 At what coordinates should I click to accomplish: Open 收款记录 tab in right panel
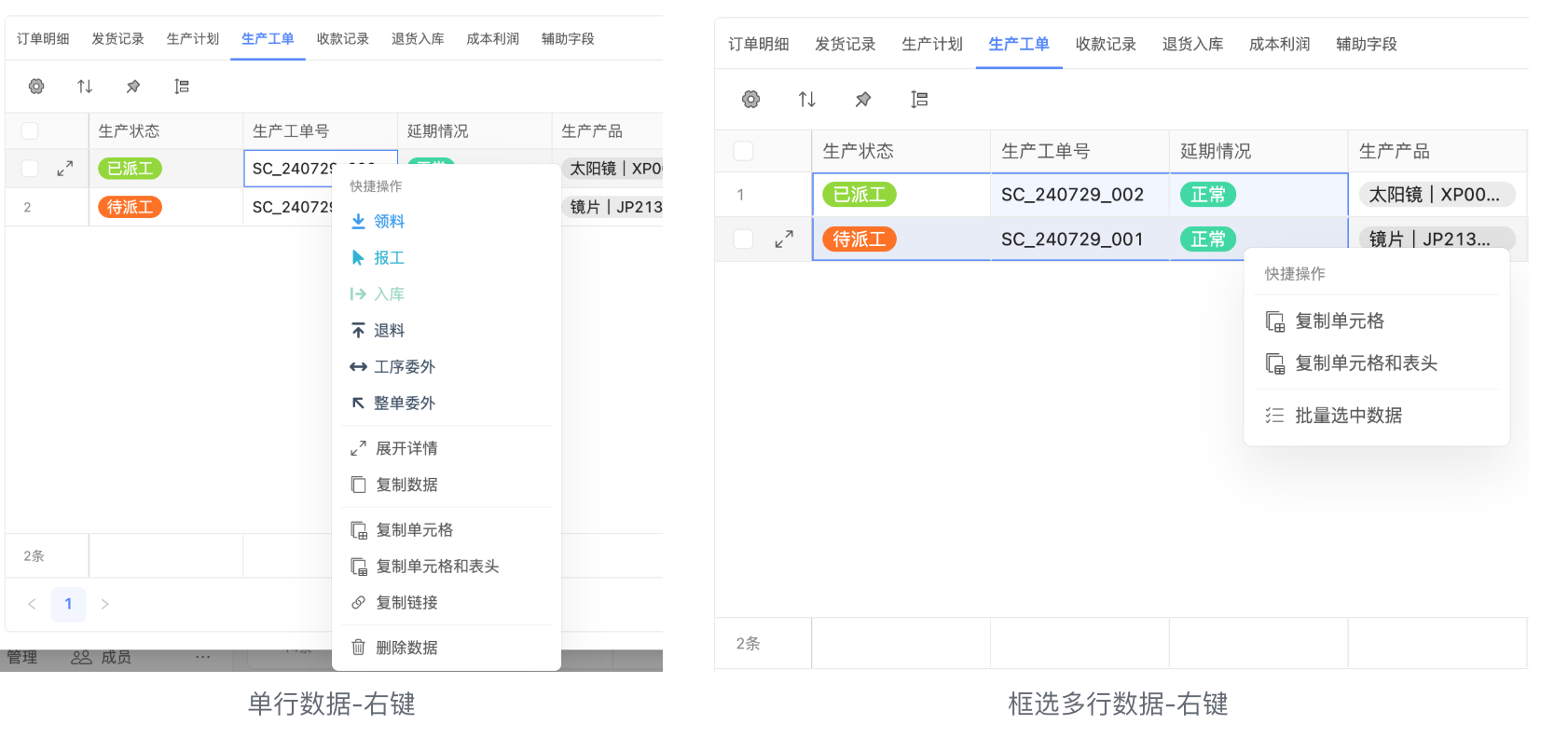[x=1106, y=45]
